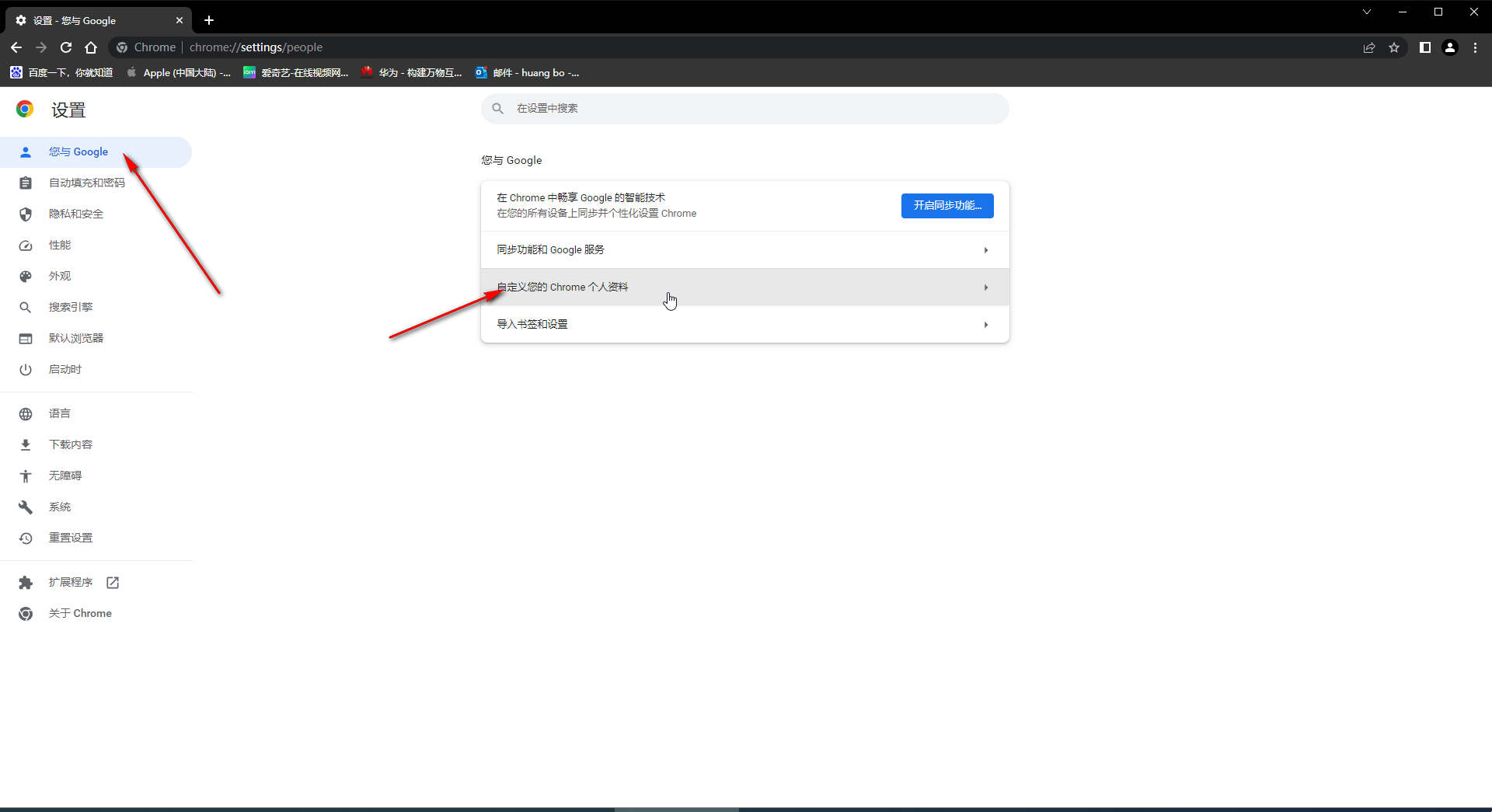Image resolution: width=1492 pixels, height=812 pixels.
Task: Open tab search chevron in title bar
Action: [1367, 12]
